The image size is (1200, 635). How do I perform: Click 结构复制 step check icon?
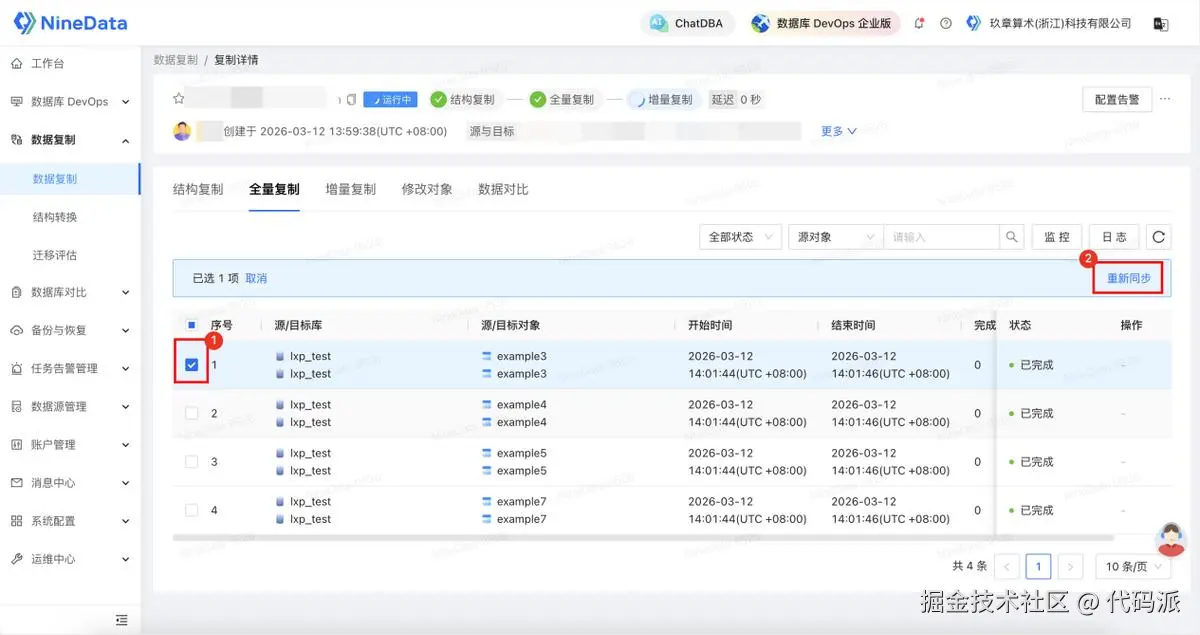(x=438, y=99)
